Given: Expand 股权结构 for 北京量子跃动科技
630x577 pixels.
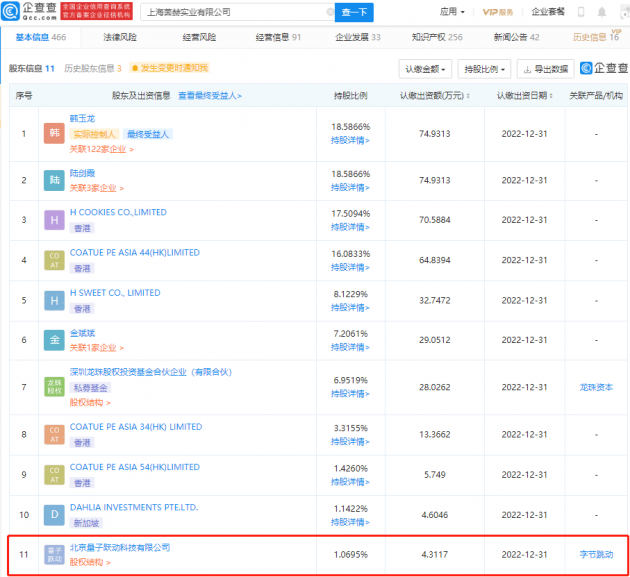Looking at the screenshot, I should pyautogui.click(x=90, y=562).
